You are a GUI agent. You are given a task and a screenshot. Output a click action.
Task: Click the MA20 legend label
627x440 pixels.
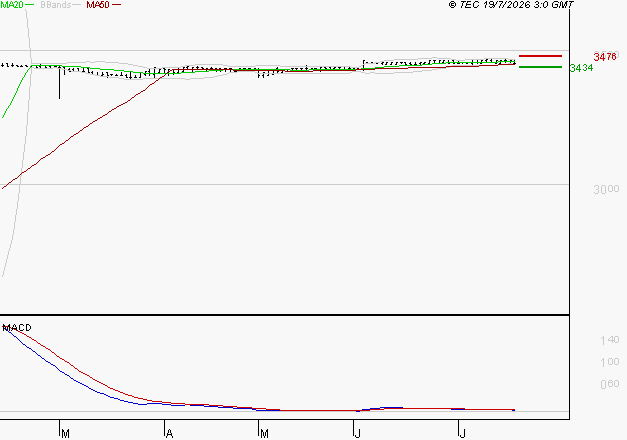pos(12,5)
